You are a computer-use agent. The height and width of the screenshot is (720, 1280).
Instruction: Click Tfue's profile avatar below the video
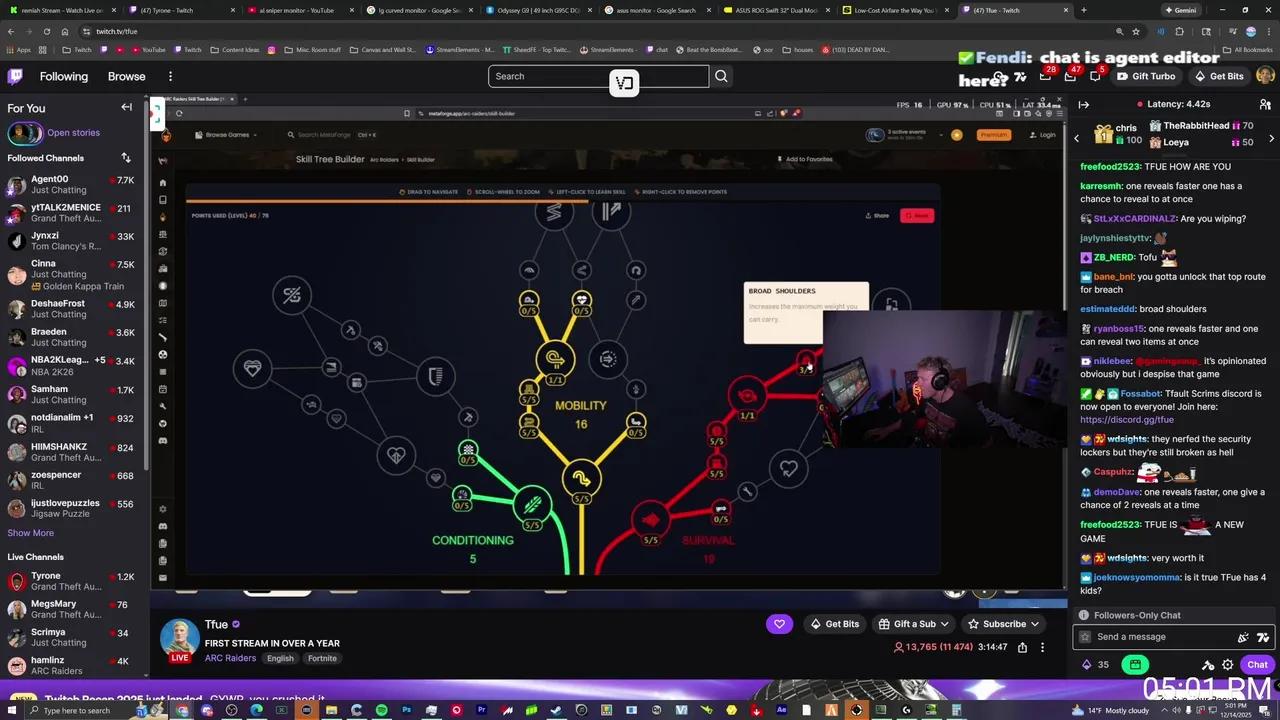pyautogui.click(x=180, y=640)
